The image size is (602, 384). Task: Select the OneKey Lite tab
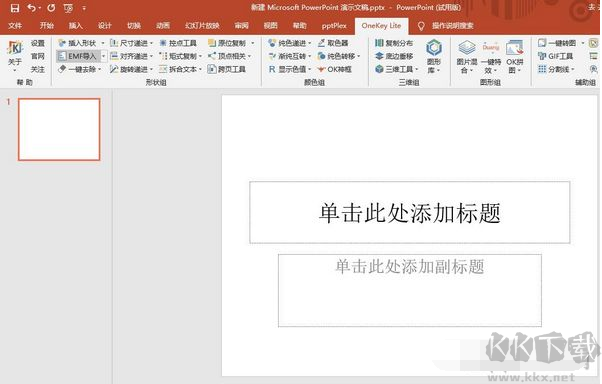(381, 26)
